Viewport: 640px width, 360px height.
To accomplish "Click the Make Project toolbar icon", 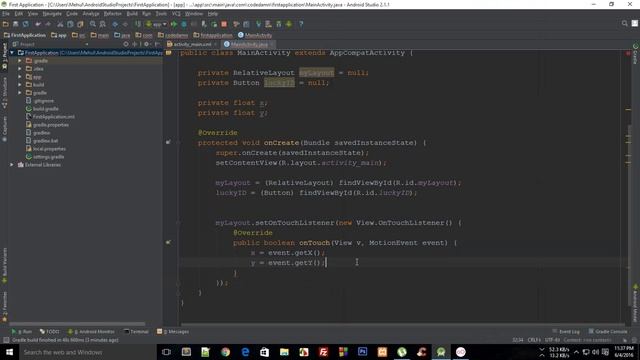I will pyautogui.click(x=138, y=24).
